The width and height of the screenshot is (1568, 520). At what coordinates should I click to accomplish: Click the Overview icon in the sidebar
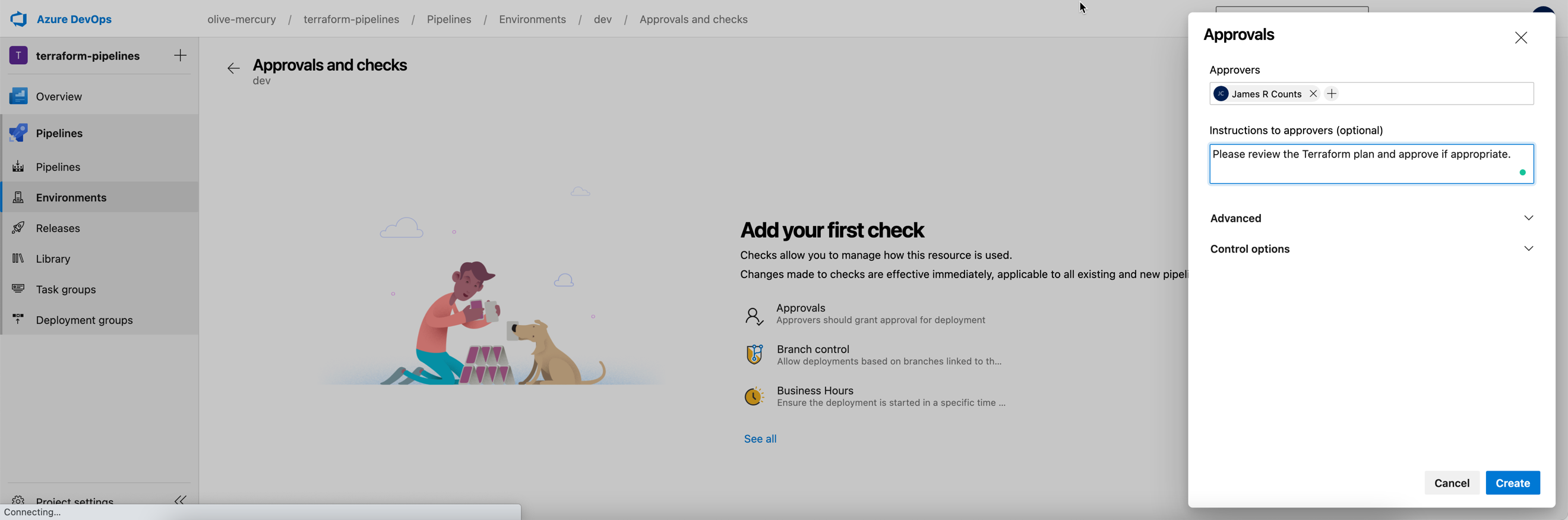pos(18,96)
